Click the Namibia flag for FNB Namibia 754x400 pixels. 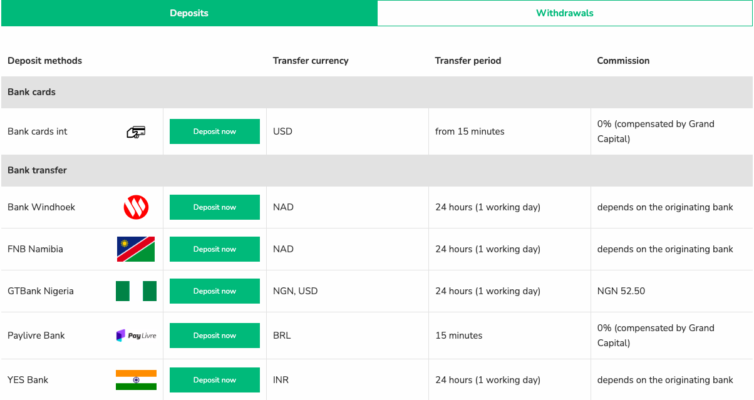pyautogui.click(x=136, y=249)
